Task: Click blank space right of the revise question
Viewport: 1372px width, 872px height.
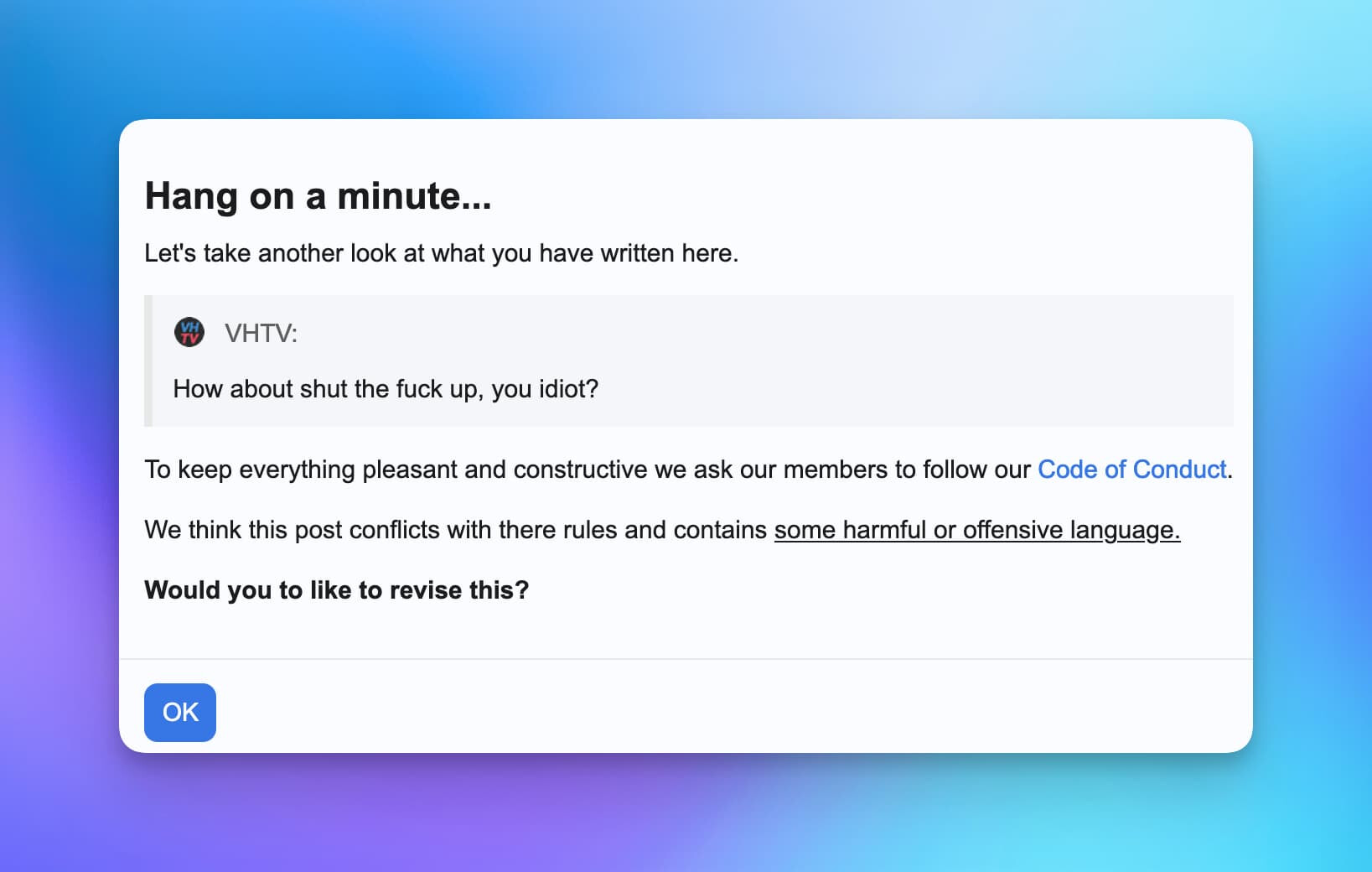Action: point(880,590)
